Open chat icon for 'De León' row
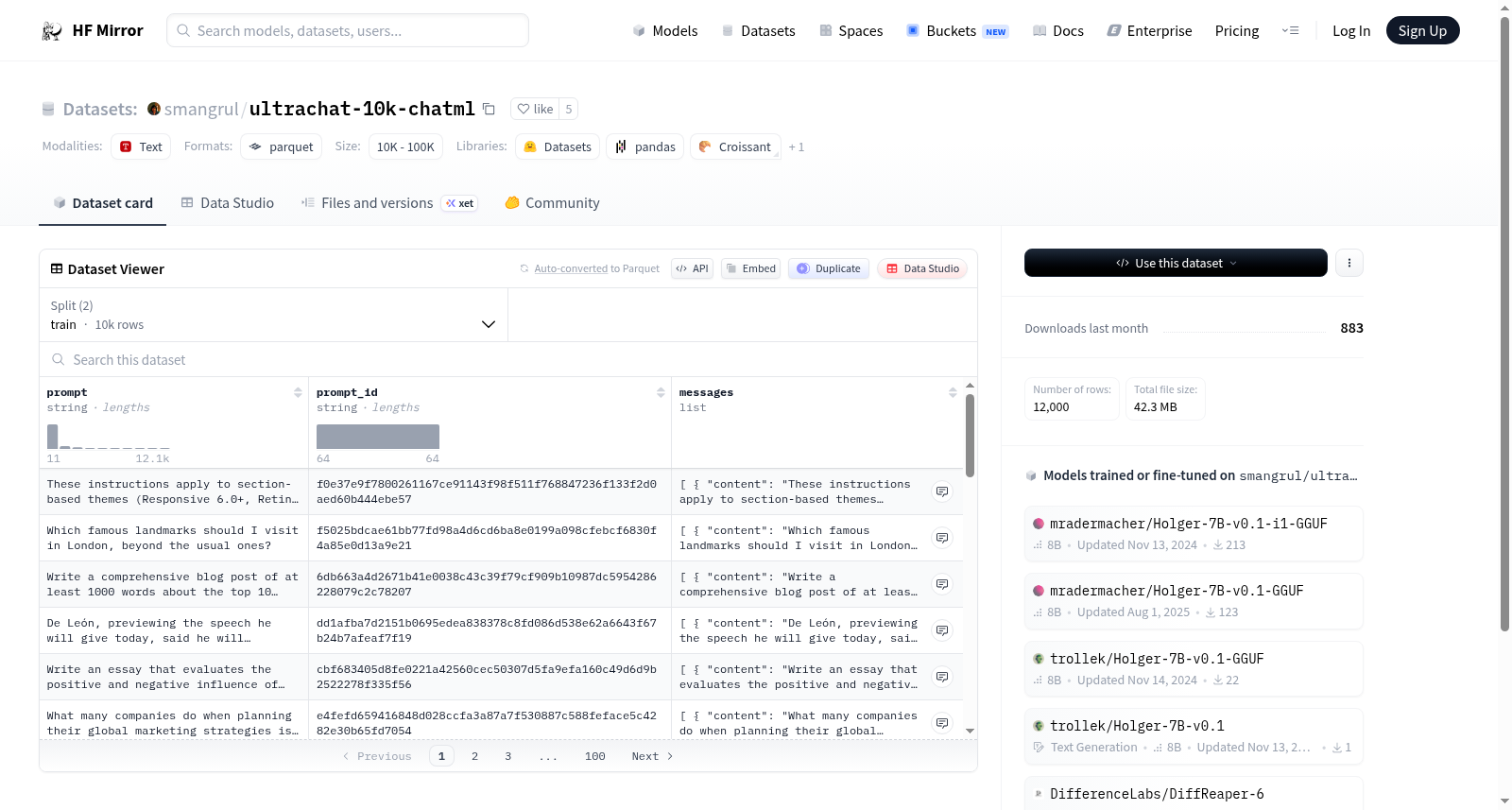Image resolution: width=1512 pixels, height=810 pixels. click(942, 630)
